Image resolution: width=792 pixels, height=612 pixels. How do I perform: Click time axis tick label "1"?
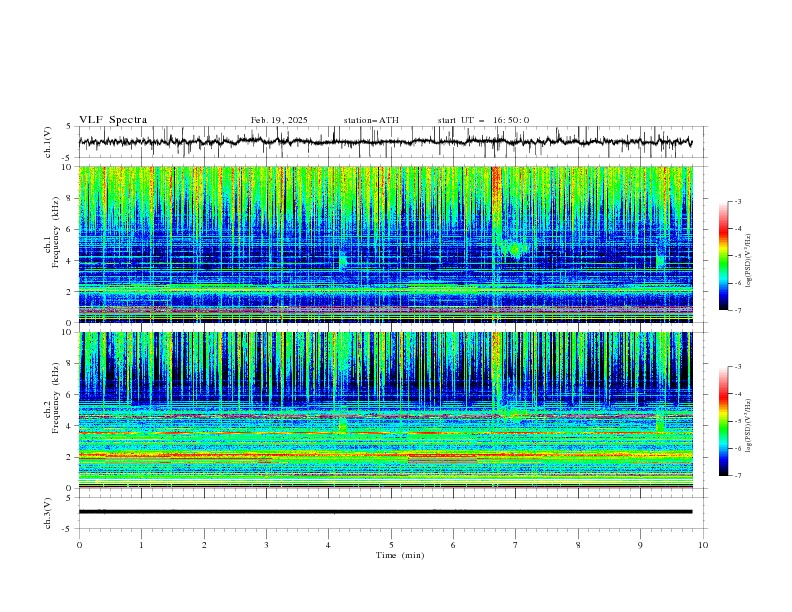(141, 545)
